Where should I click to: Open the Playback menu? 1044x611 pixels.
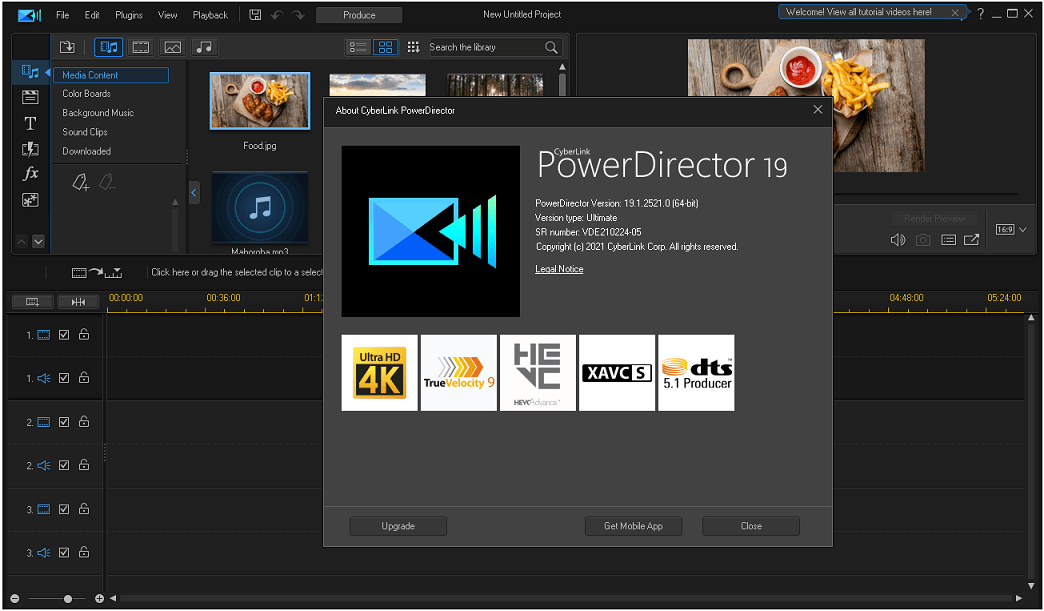pos(210,15)
